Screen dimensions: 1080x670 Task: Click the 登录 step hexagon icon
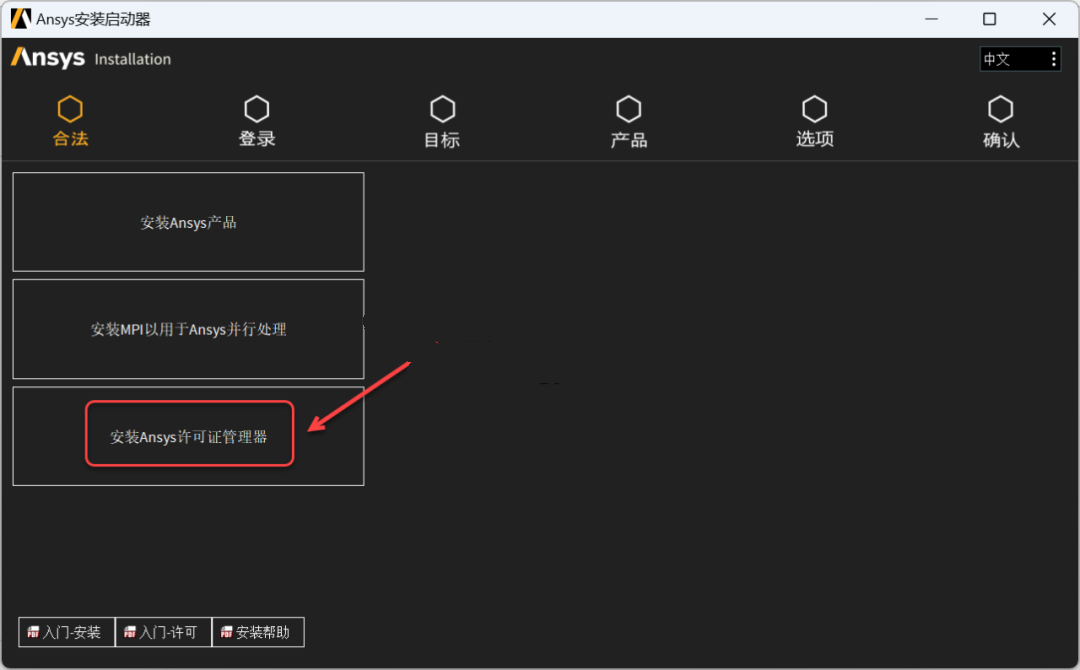click(x=257, y=109)
